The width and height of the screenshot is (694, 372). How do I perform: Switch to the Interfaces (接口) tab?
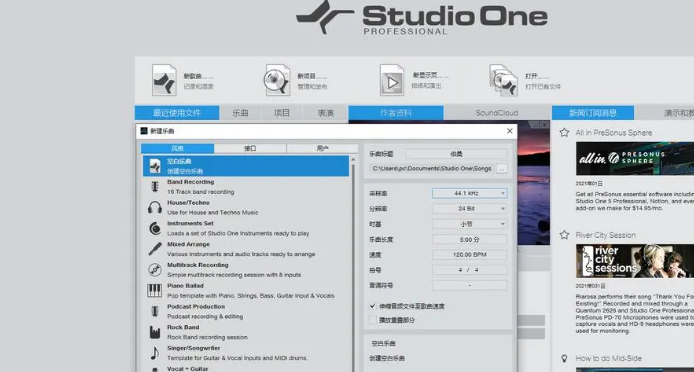[250, 148]
